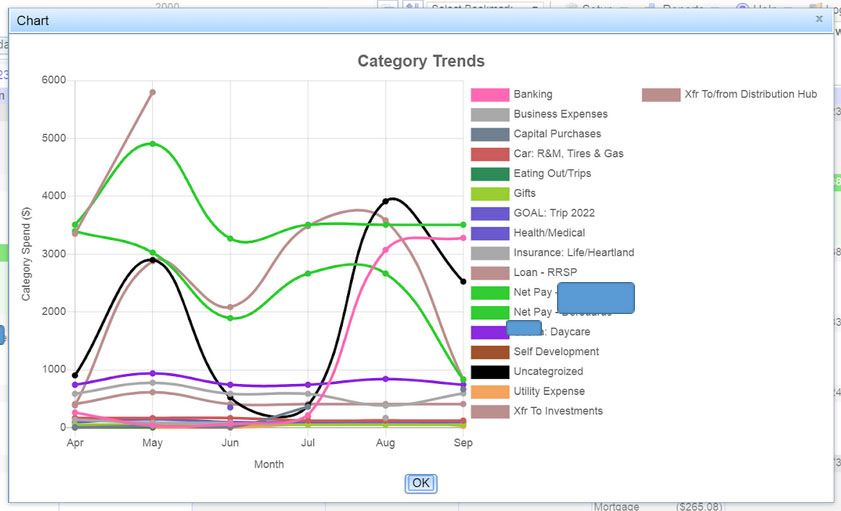The width and height of the screenshot is (841, 511).
Task: Click the Gifts legend color box
Action: pos(490,193)
